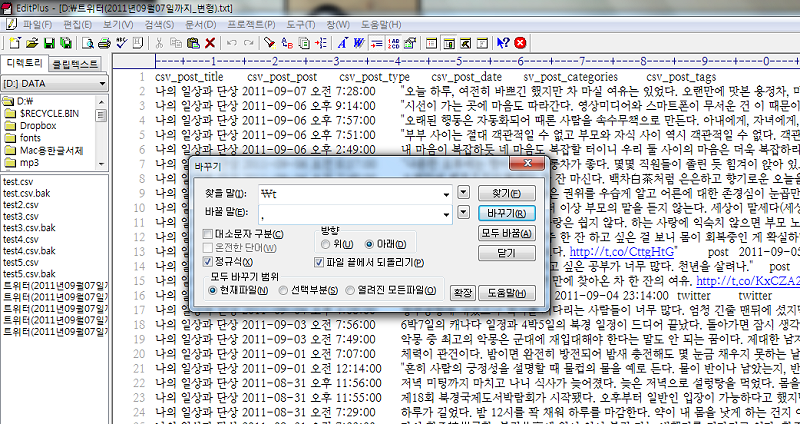Click the directory tree scrollbar down arrow

(102, 164)
